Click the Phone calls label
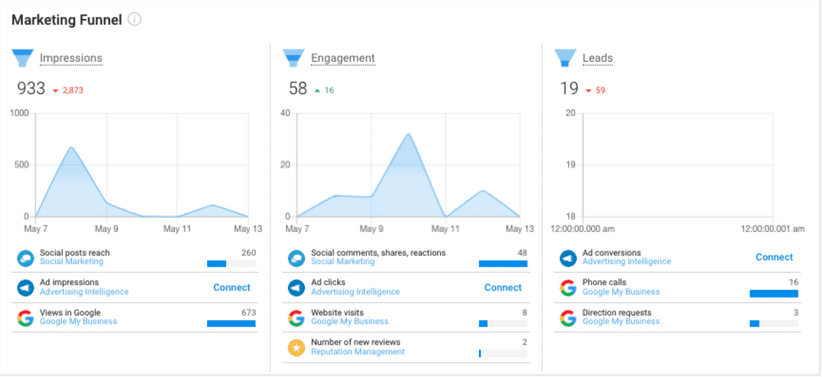Image resolution: width=822 pixels, height=377 pixels. [604, 283]
